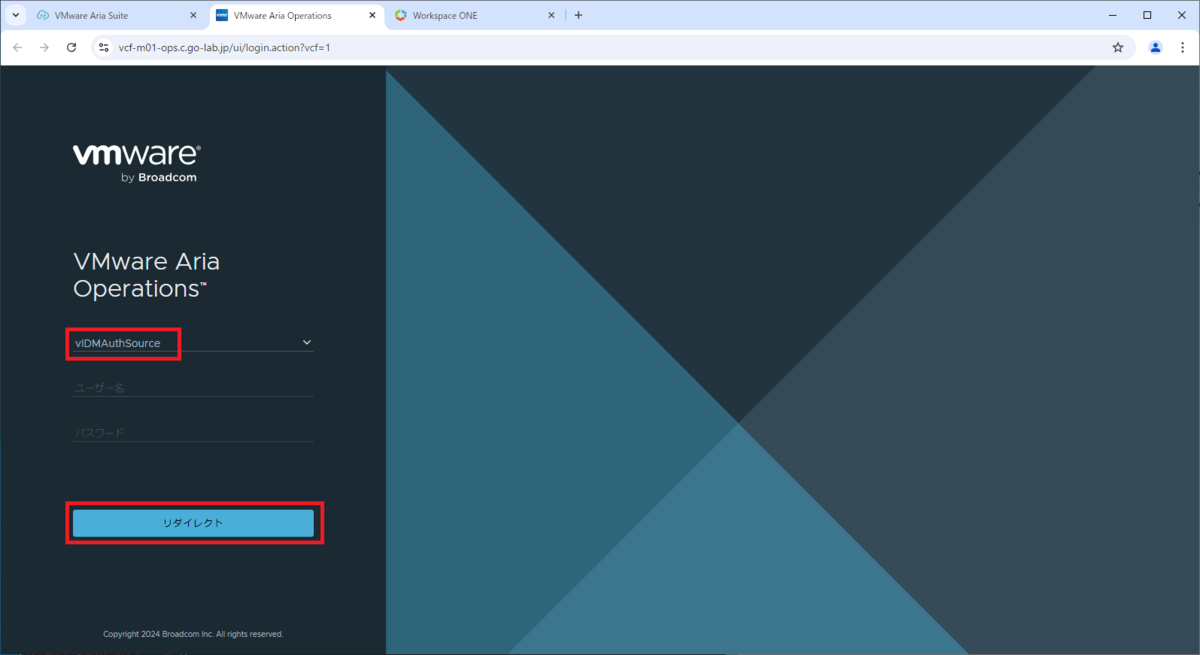This screenshot has height=655, width=1200.
Task: Close the VMware Aria Operations tab
Action: (x=371, y=15)
